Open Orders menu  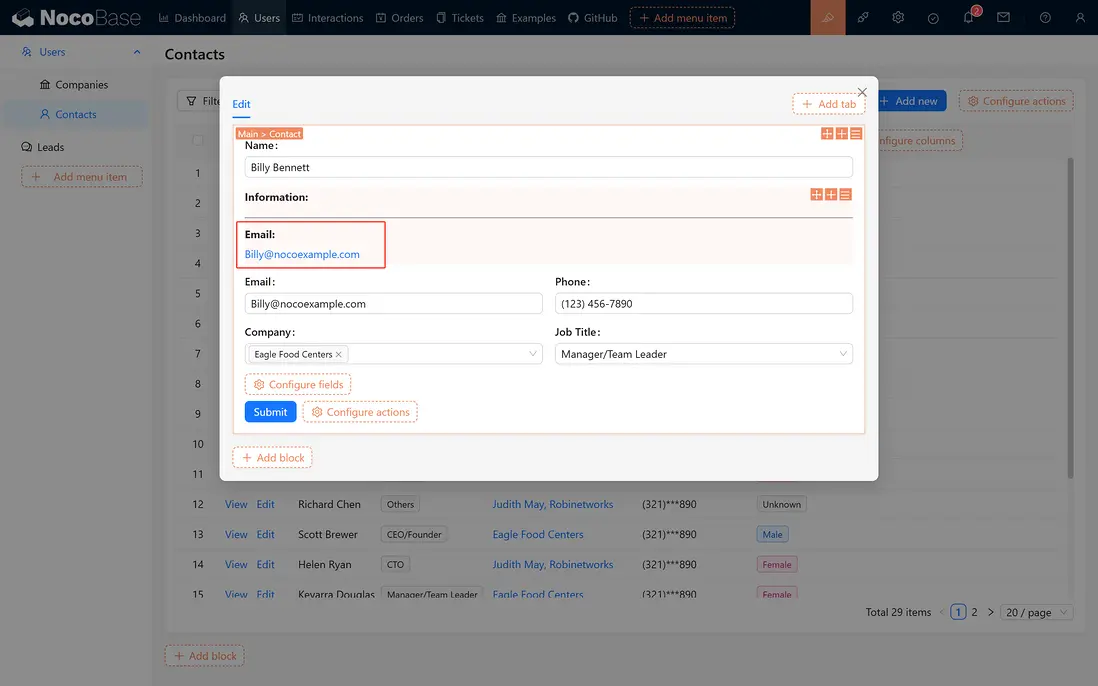pos(399,18)
